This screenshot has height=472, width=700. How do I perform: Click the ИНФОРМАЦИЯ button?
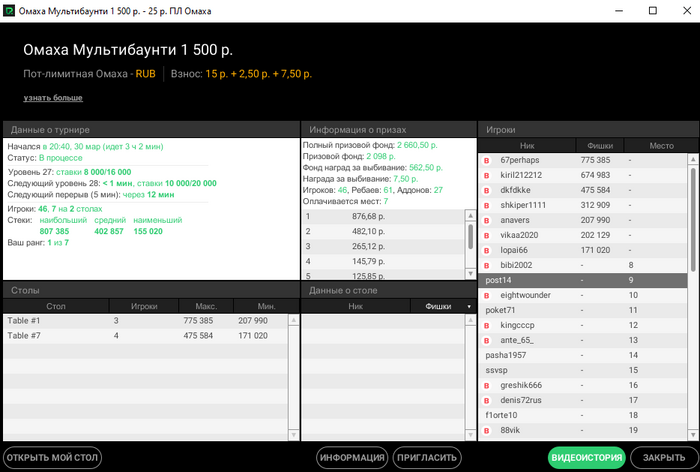tap(352, 458)
